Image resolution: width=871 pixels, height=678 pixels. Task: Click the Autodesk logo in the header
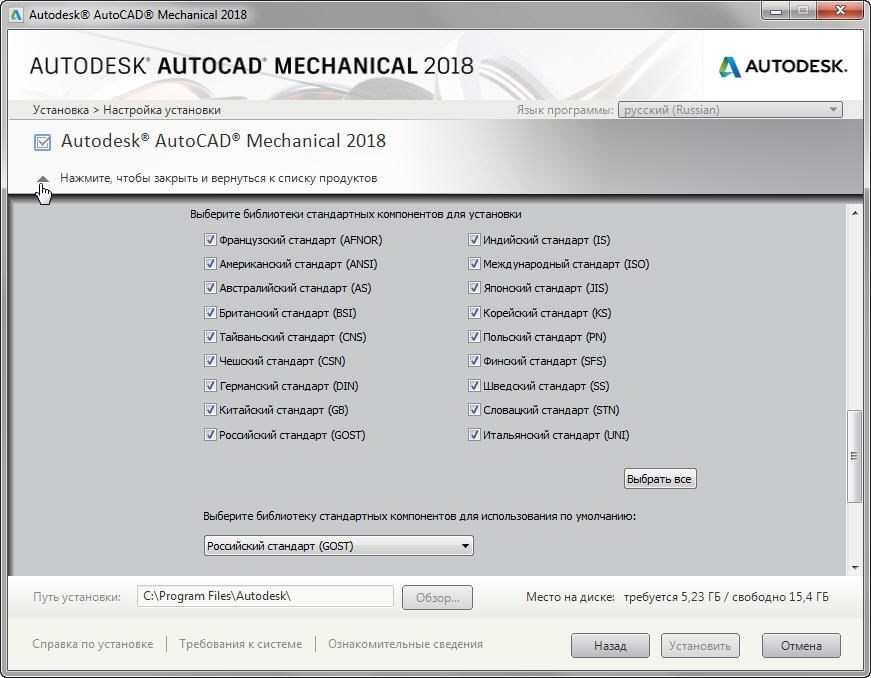[x=783, y=67]
